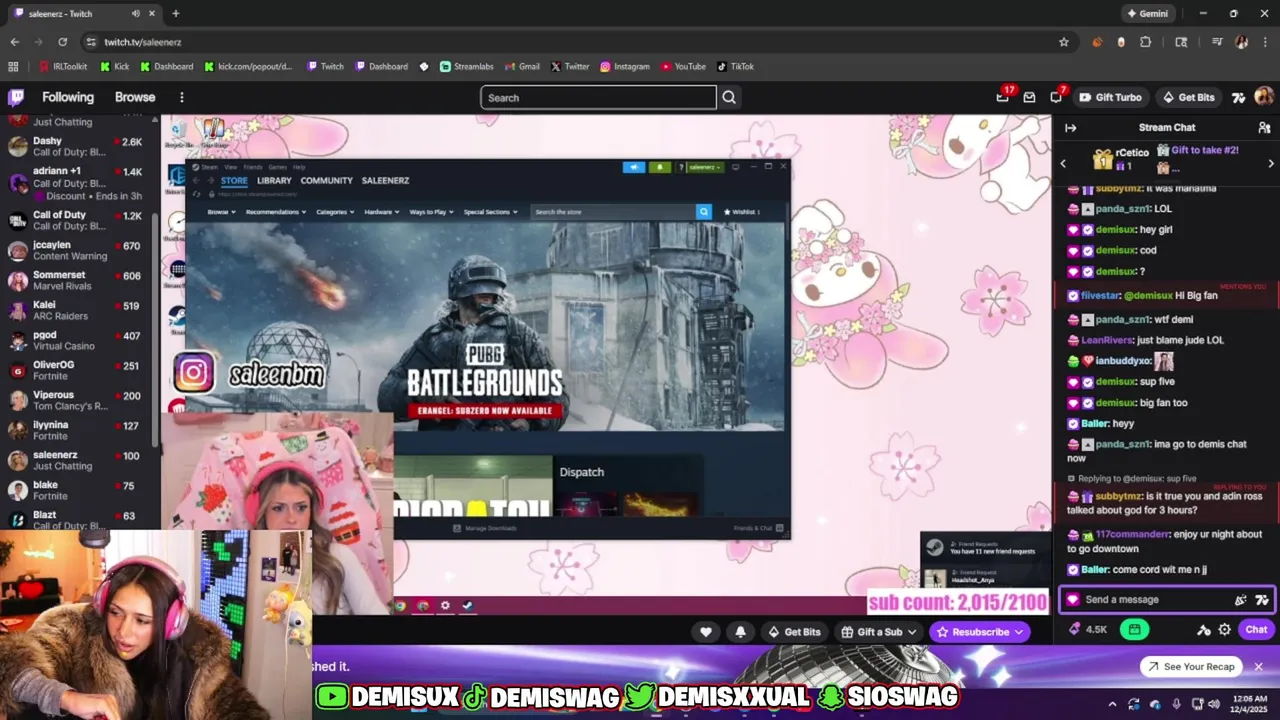The image size is (1280, 720).
Task: Click the Steam store search magnifier
Action: 704,212
